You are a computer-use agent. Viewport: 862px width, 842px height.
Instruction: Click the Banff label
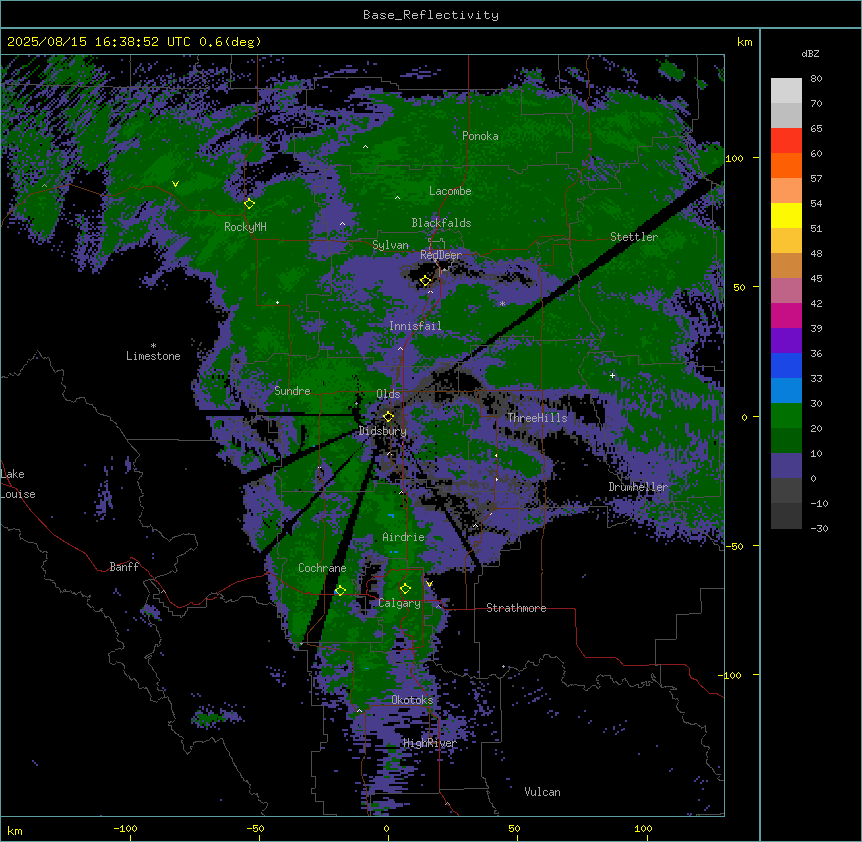124,567
